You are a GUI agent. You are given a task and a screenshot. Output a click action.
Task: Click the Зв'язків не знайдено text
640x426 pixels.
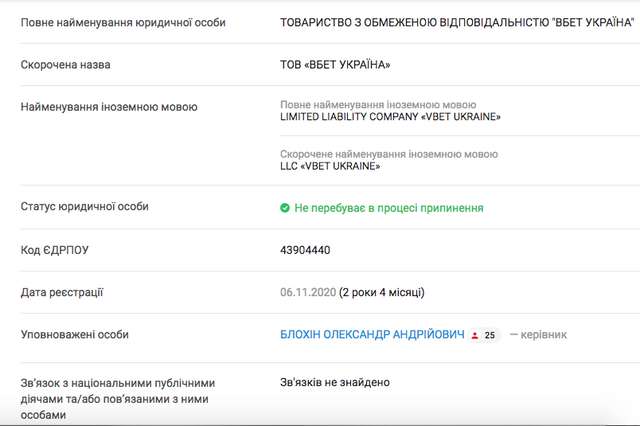click(x=335, y=382)
